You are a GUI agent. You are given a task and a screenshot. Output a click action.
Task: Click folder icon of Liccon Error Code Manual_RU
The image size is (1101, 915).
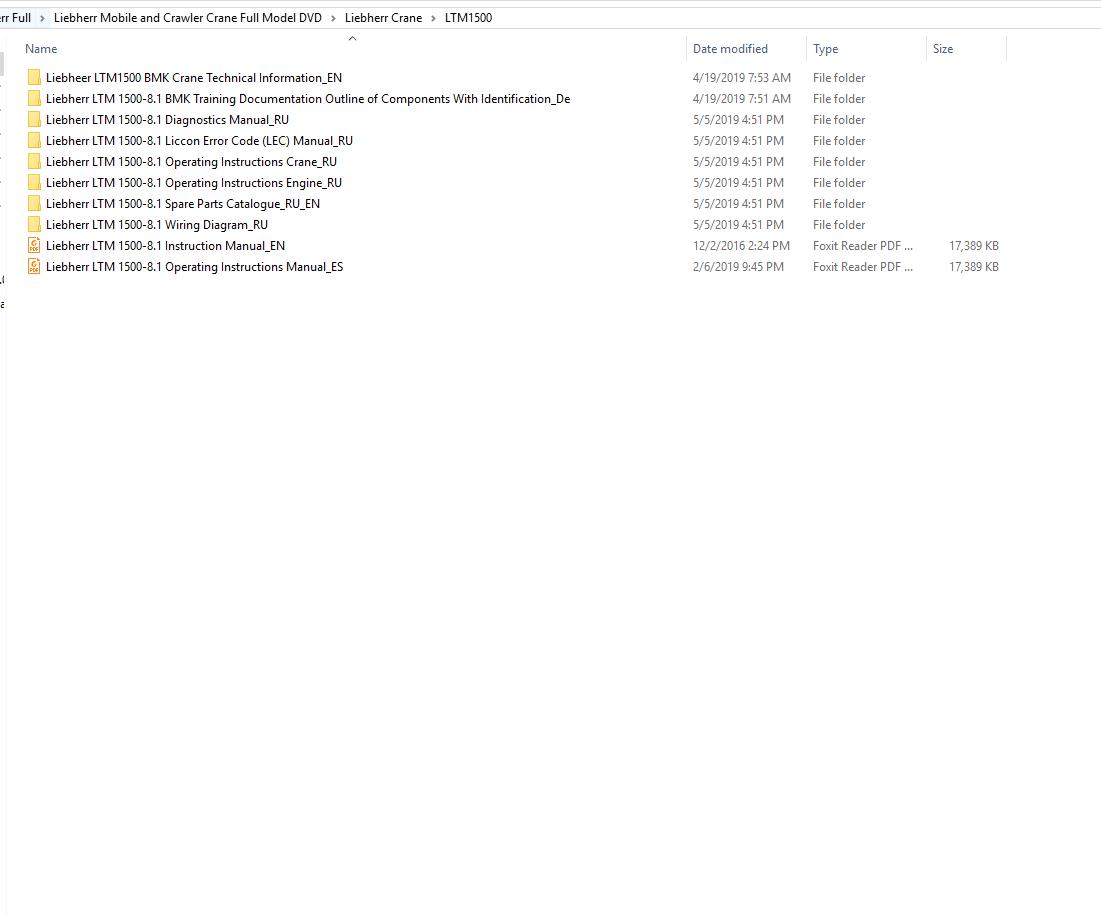point(34,141)
